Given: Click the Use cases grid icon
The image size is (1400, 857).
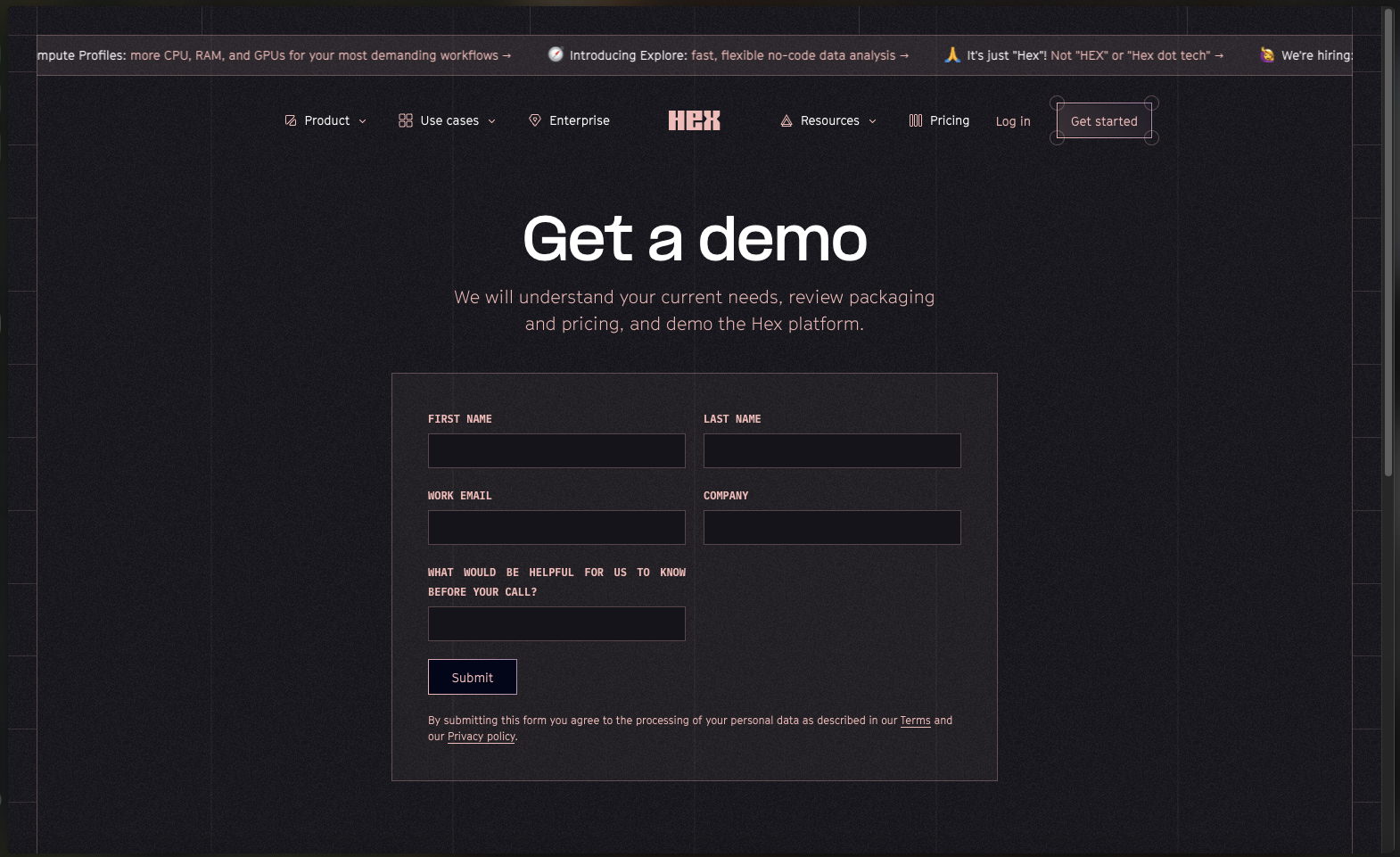Looking at the screenshot, I should [x=406, y=120].
